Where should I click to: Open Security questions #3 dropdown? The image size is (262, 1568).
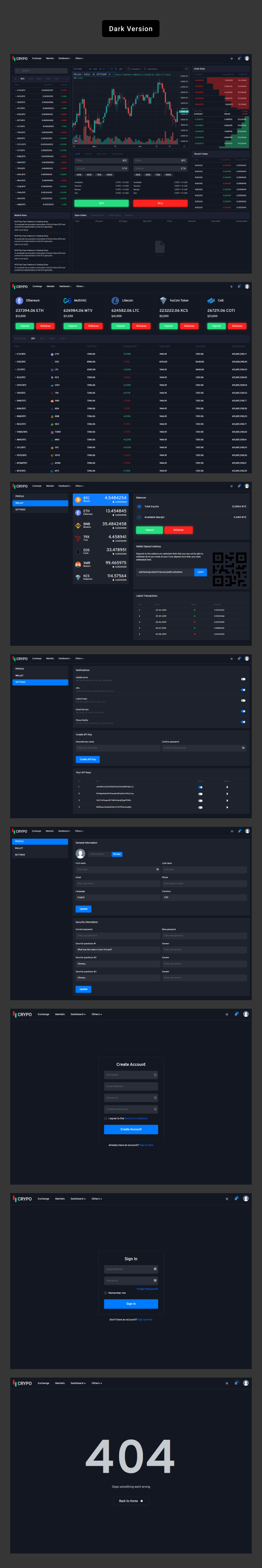117,978
